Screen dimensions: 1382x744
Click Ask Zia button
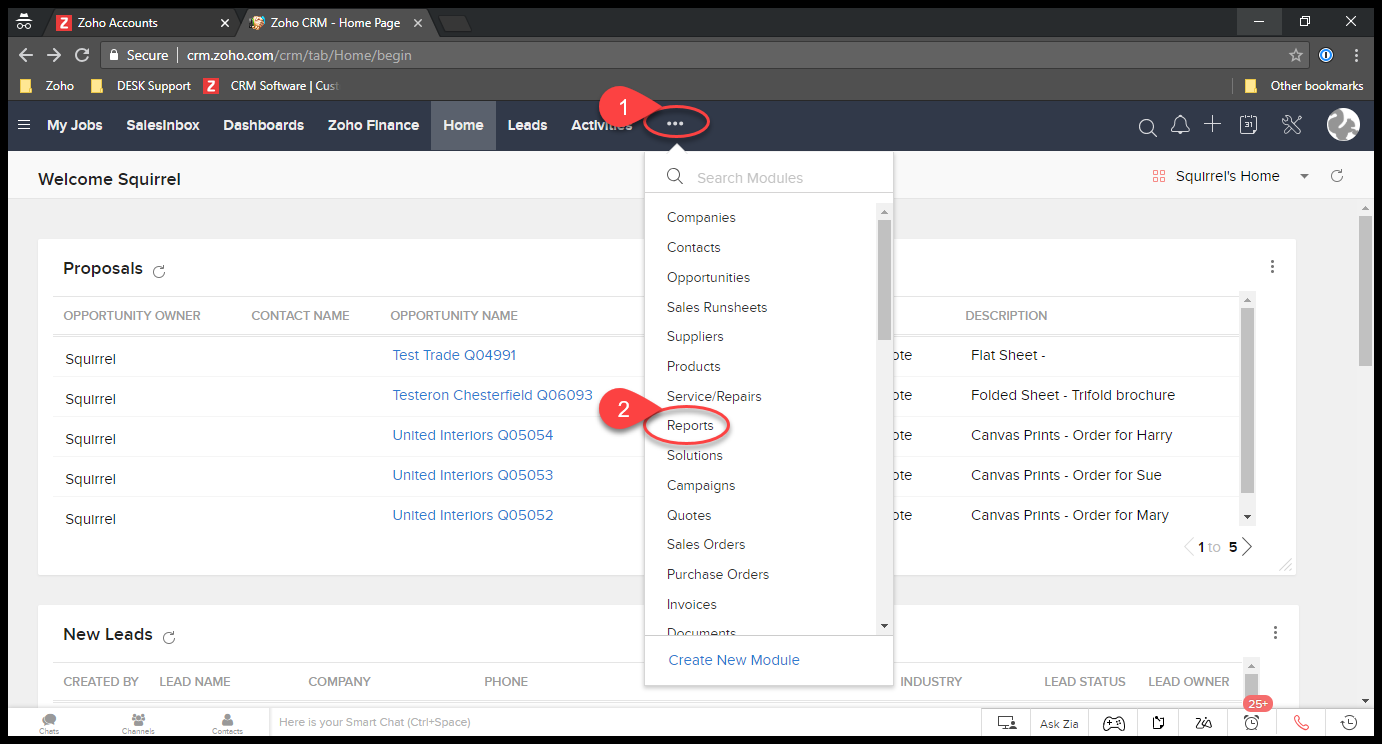1059,722
